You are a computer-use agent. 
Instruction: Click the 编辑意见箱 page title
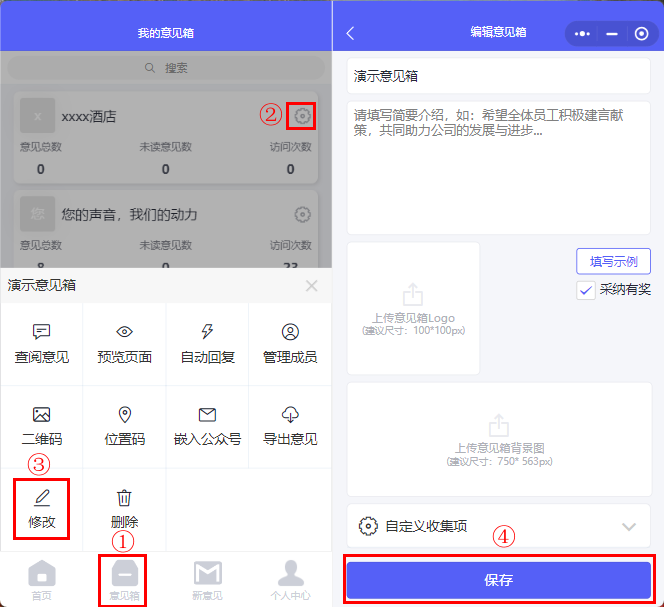(498, 32)
